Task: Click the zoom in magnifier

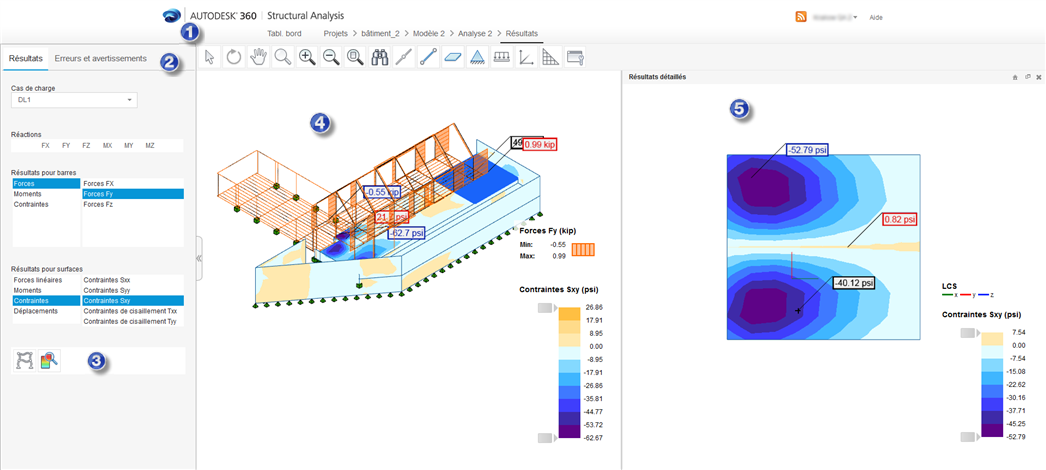Action: point(307,57)
